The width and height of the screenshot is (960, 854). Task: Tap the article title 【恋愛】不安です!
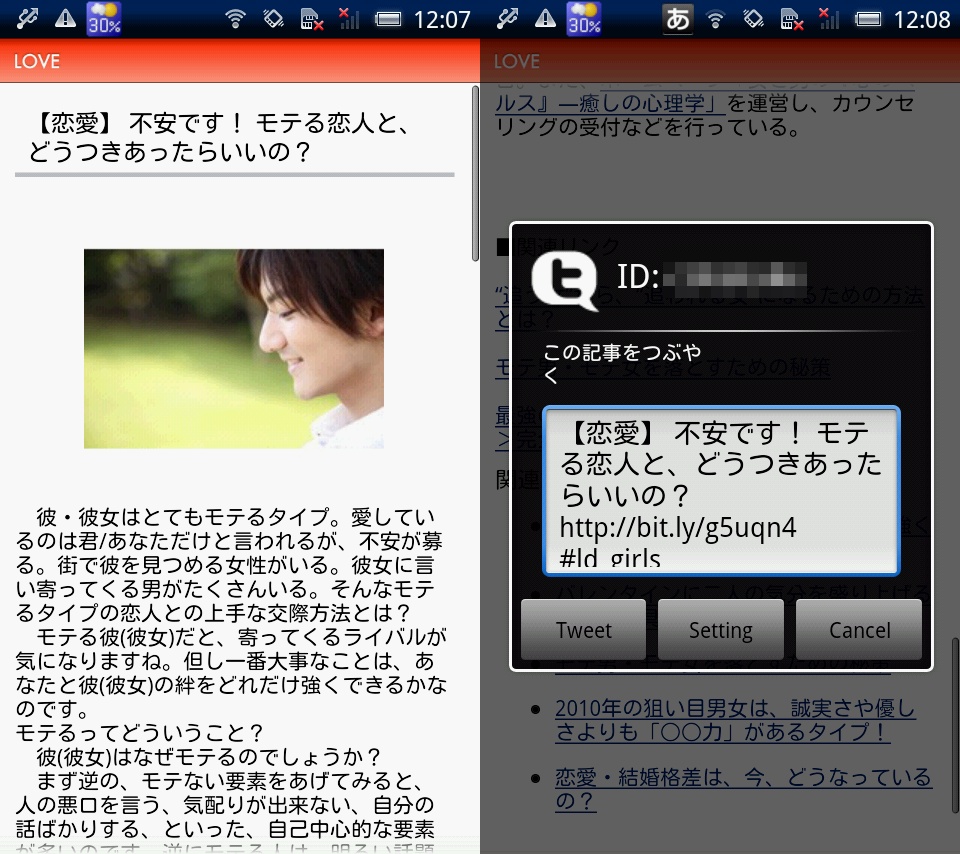220,137
